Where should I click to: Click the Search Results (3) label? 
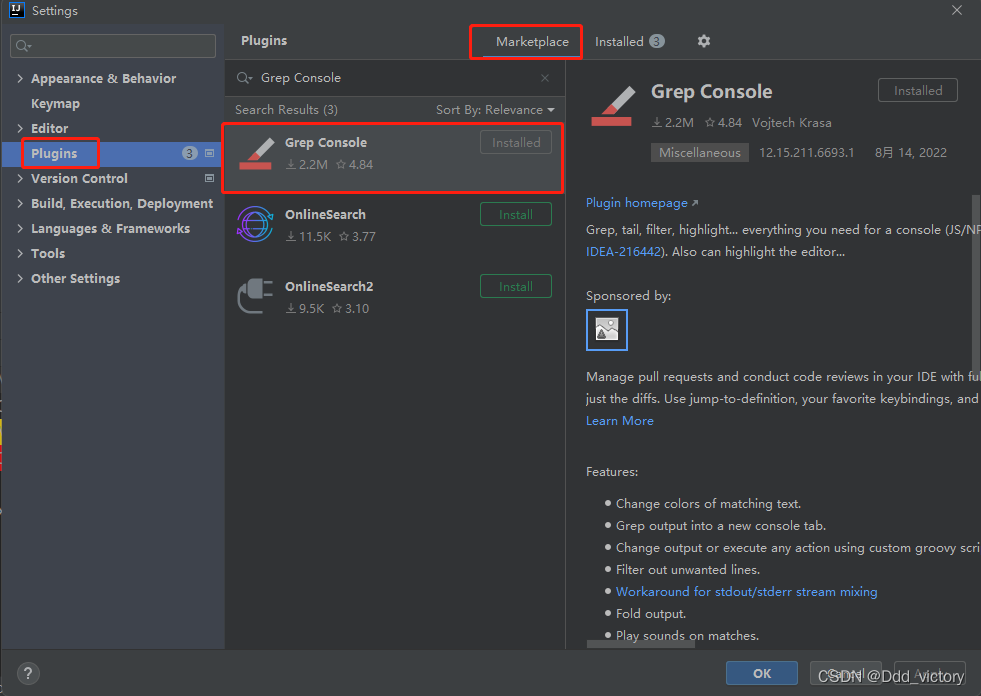(x=286, y=110)
